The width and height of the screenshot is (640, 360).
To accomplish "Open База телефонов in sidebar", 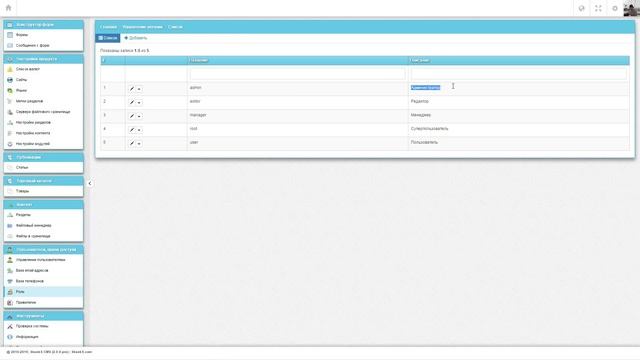I will point(43,281).
